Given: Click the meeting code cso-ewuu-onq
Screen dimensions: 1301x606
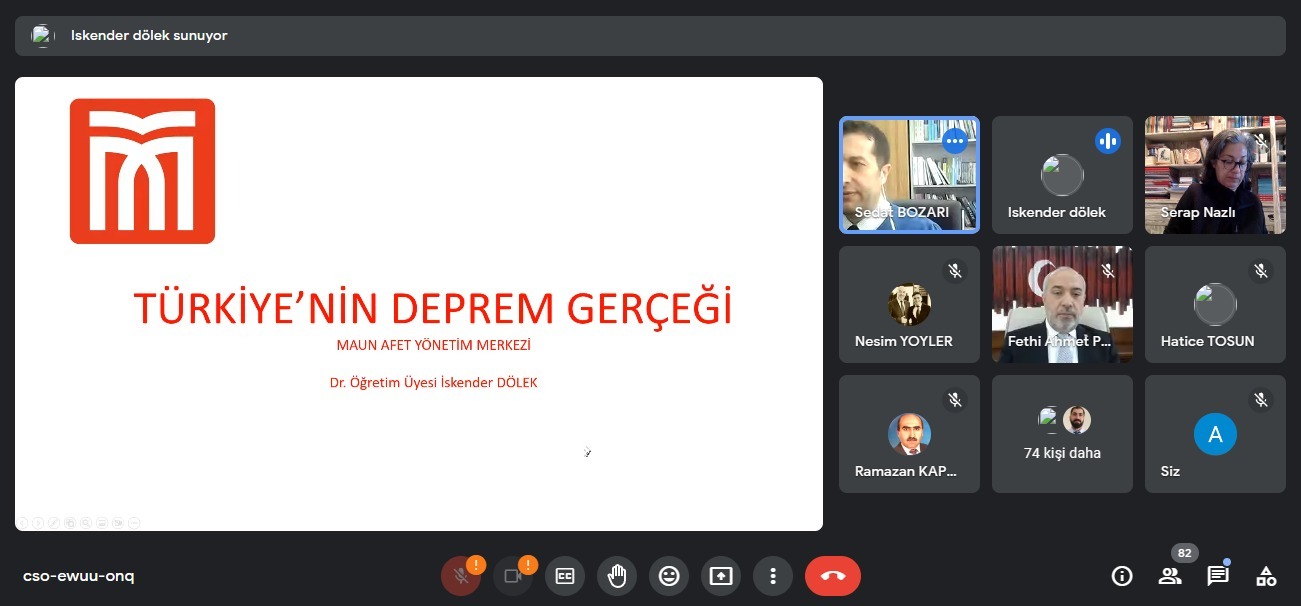Looking at the screenshot, I should tap(78, 576).
